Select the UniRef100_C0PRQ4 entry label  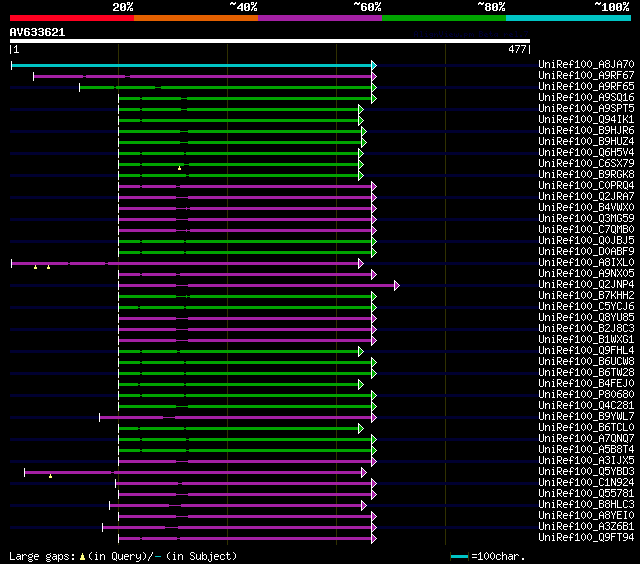pyautogui.click(x=586, y=186)
